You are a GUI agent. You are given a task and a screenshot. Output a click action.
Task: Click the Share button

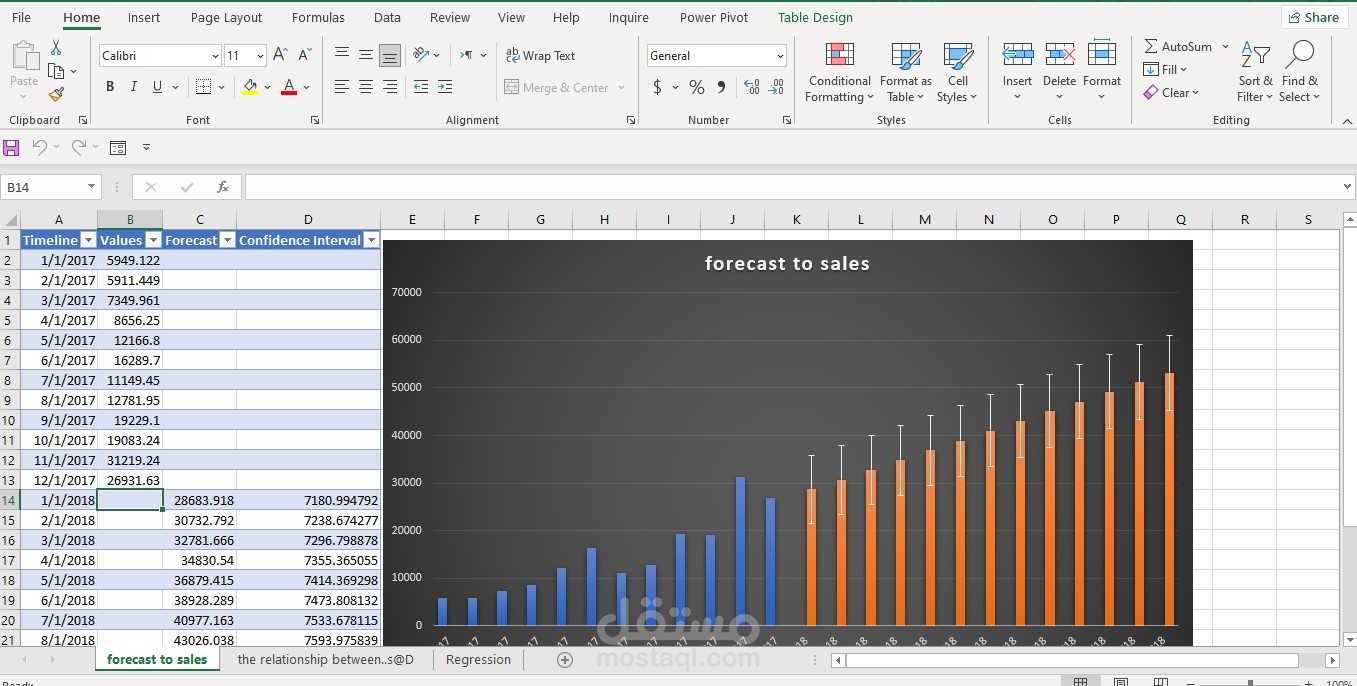coord(1314,17)
